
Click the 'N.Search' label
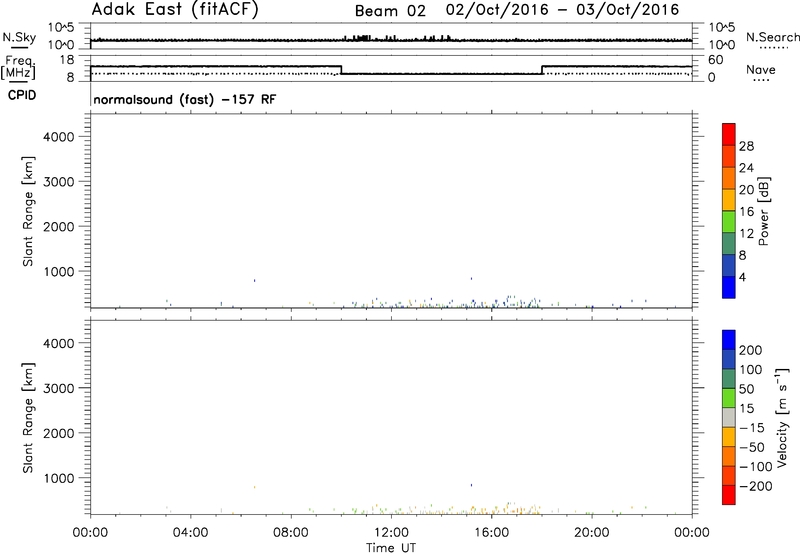(773, 37)
